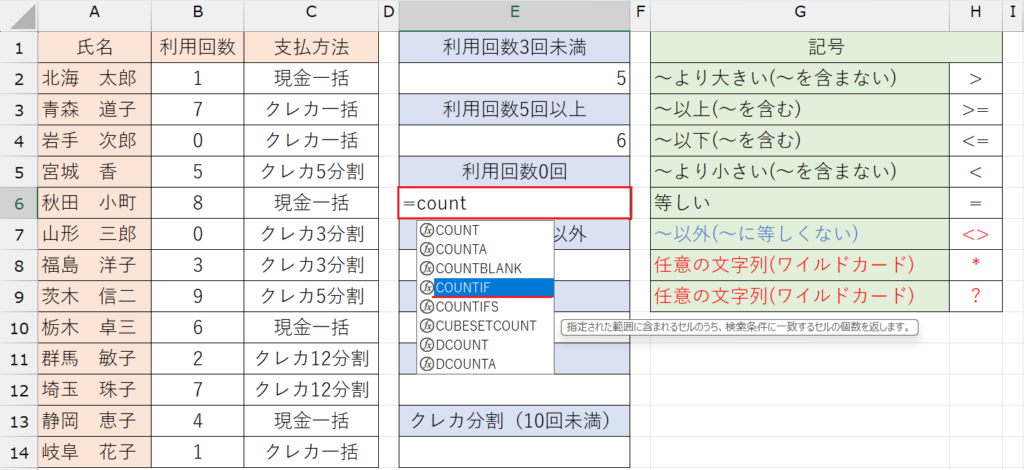The image size is (1024, 470).
Task: Choose COUNTIFS from the suggestions
Action: pos(486,306)
